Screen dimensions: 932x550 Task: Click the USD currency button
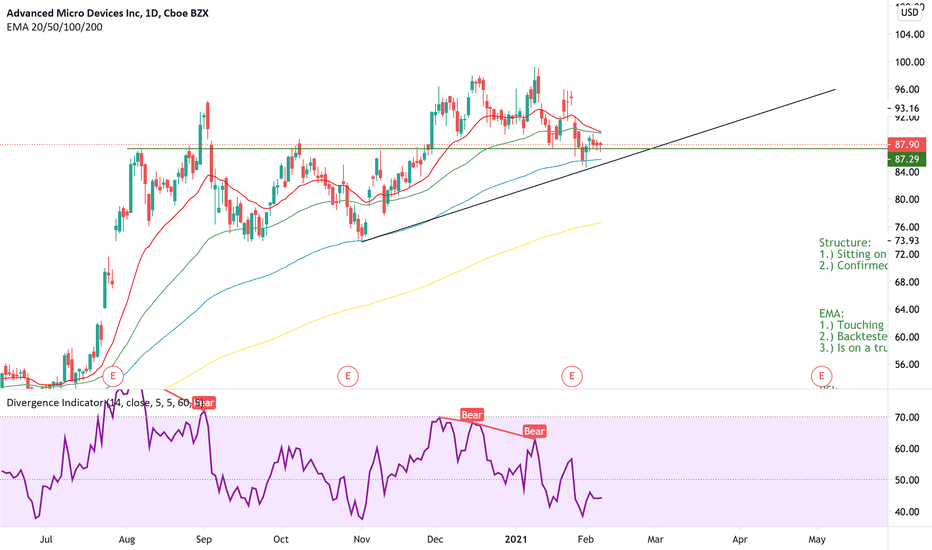coord(909,12)
